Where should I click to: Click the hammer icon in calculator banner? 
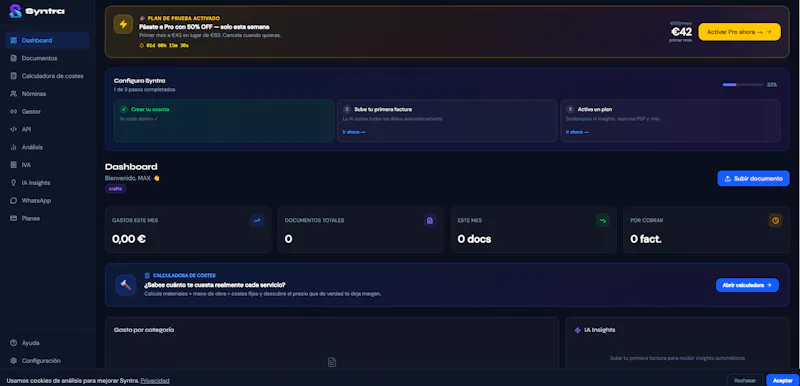click(126, 285)
